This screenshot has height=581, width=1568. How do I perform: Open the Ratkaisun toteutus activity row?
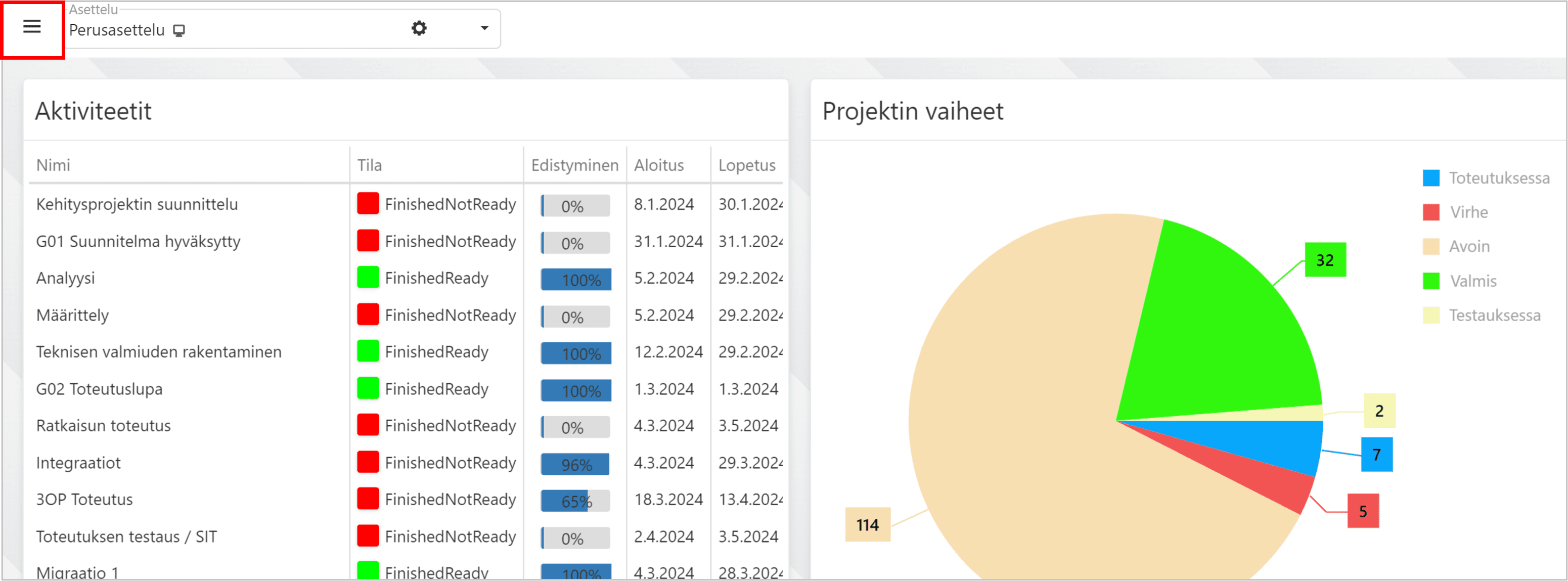pos(104,425)
